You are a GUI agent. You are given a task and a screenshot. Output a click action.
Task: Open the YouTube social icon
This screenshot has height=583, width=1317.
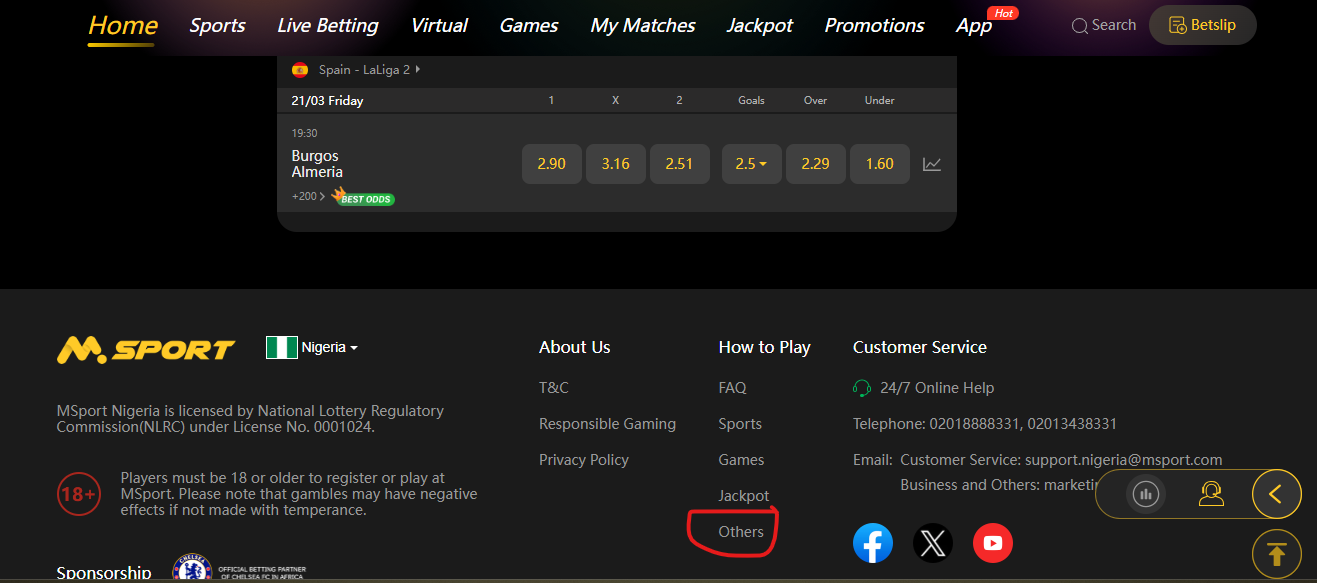pos(992,543)
